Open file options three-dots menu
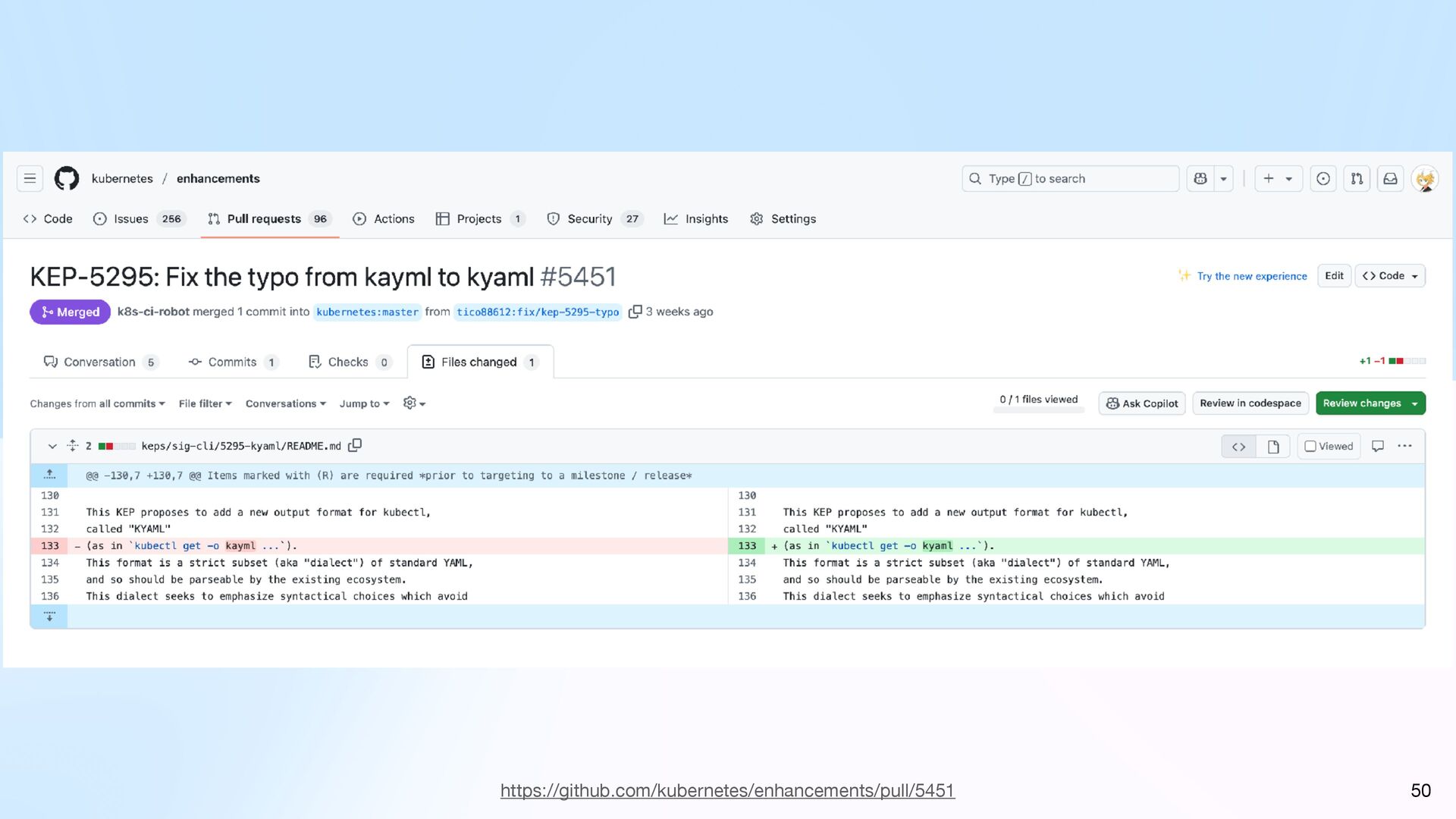 pos(1404,447)
